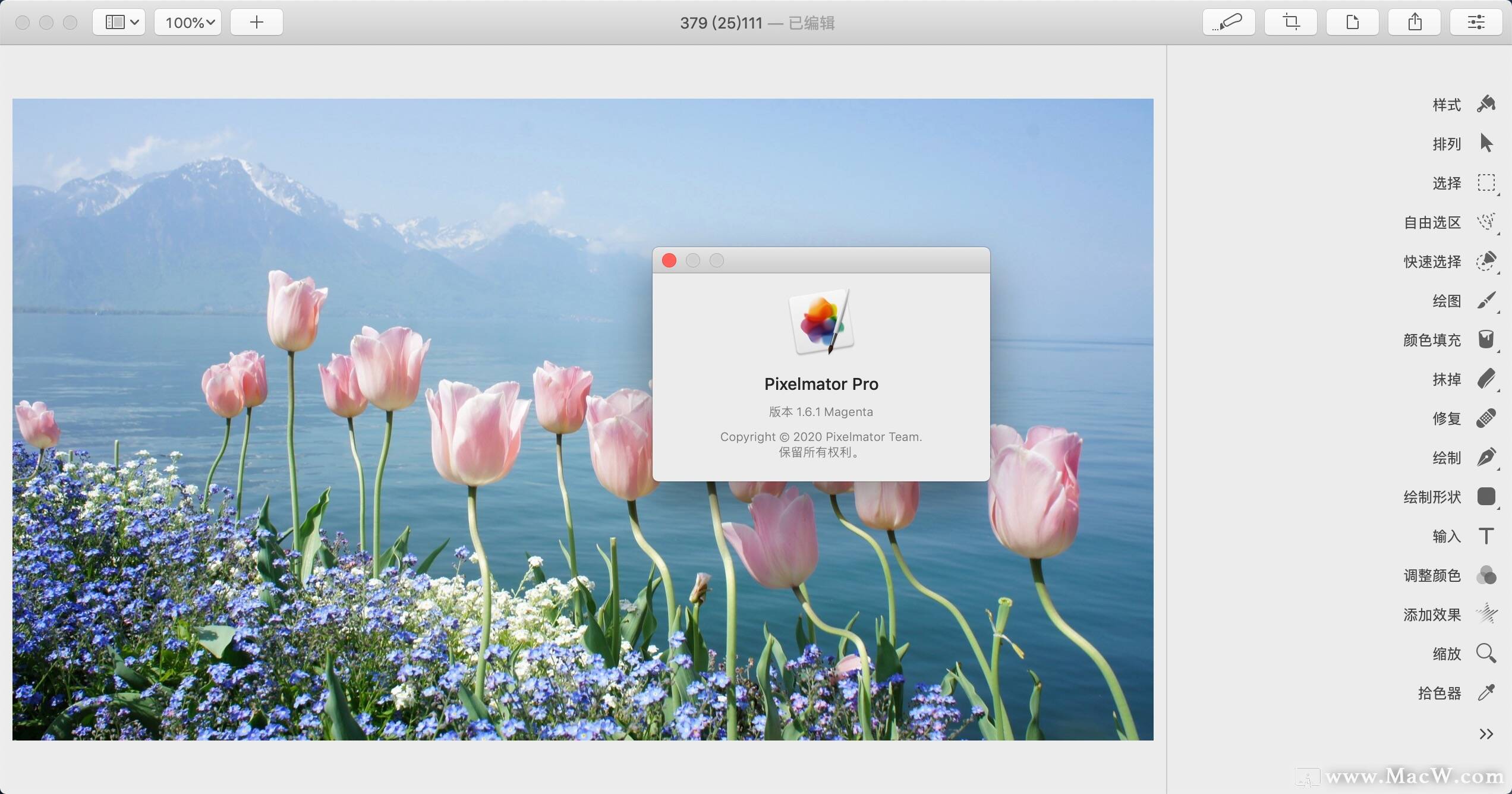Open the 调整颜色 color adjustments tool
This screenshot has height=794, width=1512.
pos(1486,575)
